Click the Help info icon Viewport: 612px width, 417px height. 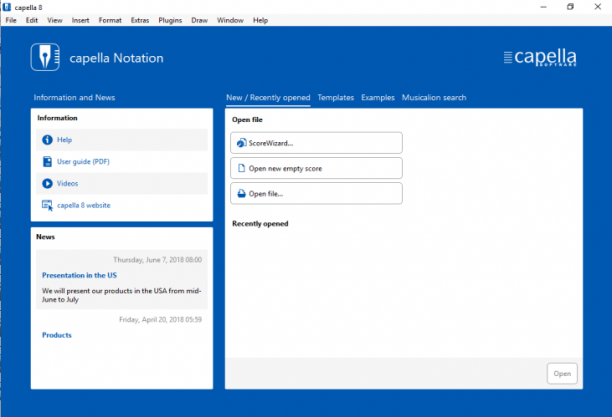(47, 140)
